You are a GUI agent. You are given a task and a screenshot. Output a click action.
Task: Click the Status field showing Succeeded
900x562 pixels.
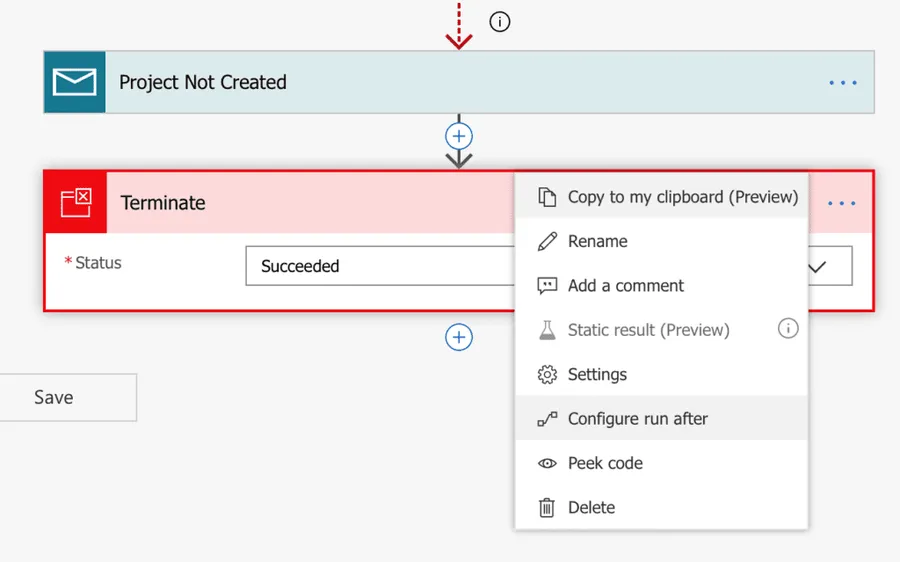(x=380, y=267)
